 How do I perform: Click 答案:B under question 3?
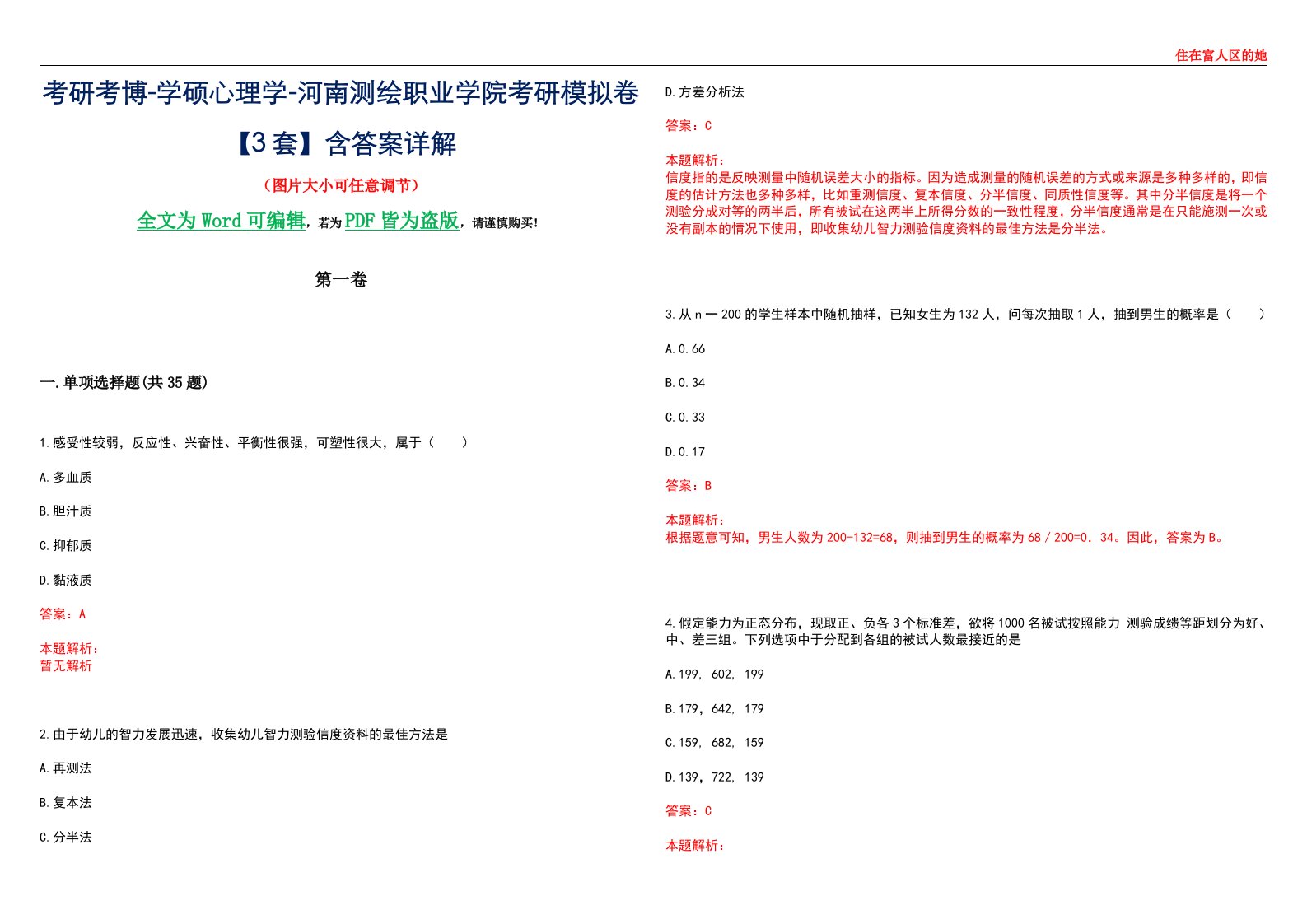click(689, 486)
